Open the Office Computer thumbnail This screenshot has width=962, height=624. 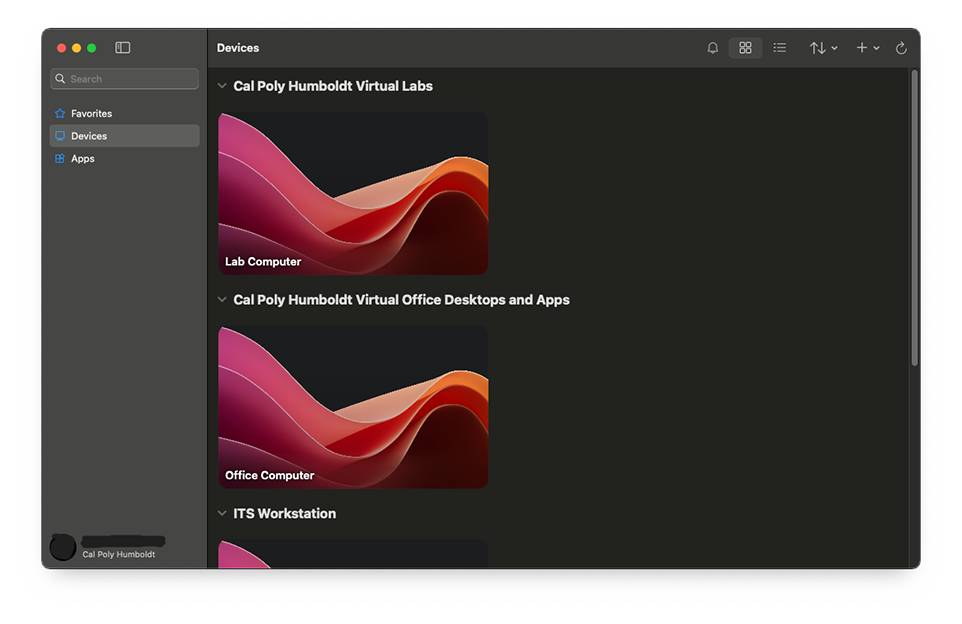(x=353, y=407)
